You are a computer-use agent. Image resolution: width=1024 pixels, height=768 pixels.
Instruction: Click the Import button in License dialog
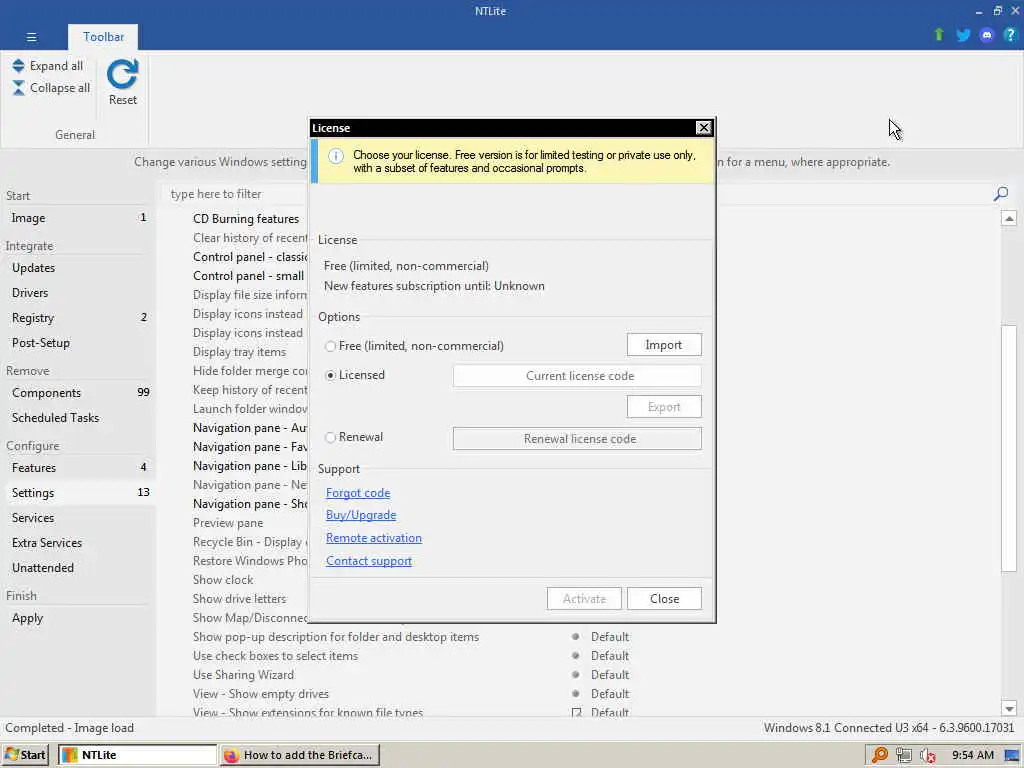664,345
